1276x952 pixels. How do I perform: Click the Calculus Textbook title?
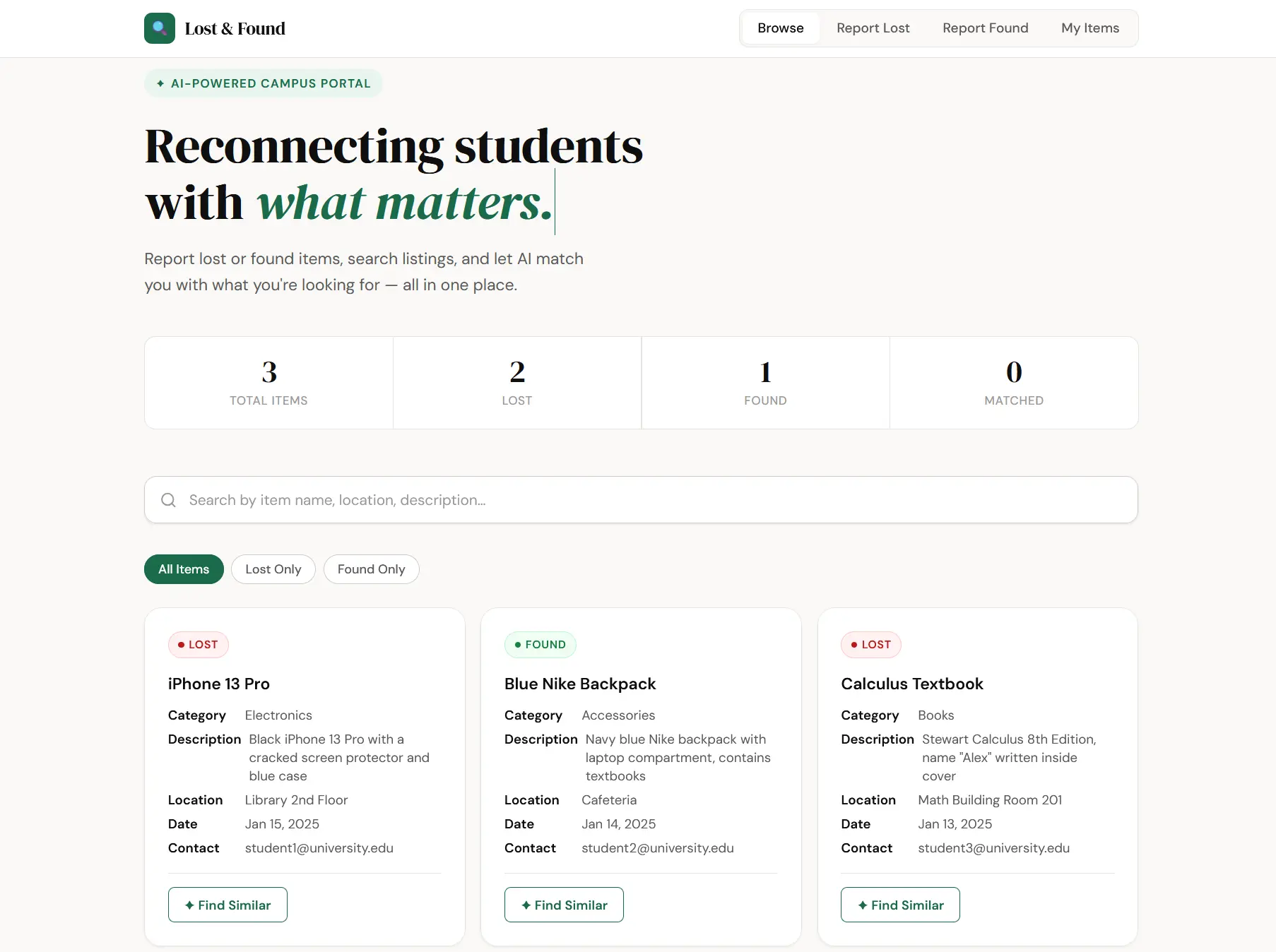coord(912,684)
